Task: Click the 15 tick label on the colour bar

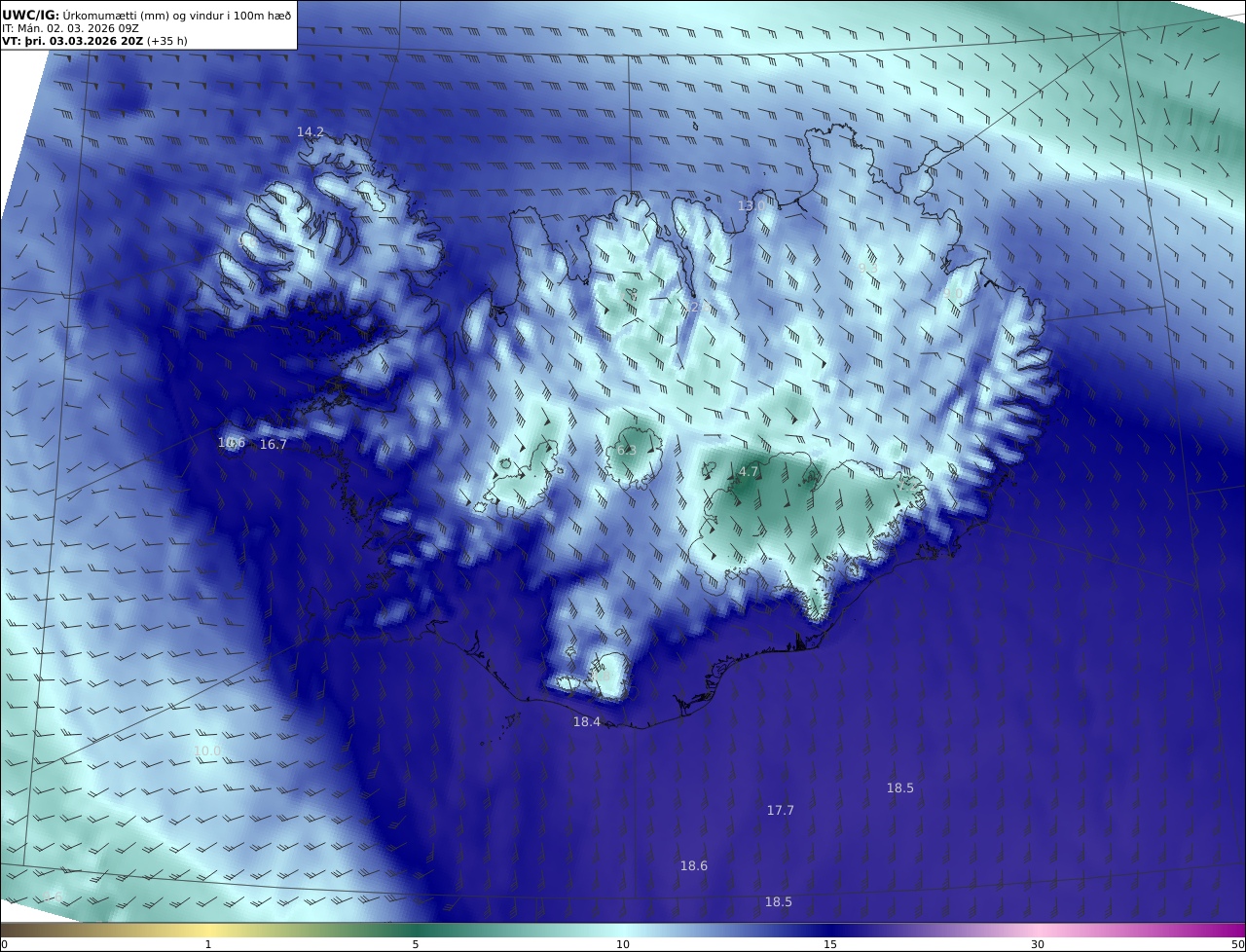Action: pyautogui.click(x=830, y=944)
